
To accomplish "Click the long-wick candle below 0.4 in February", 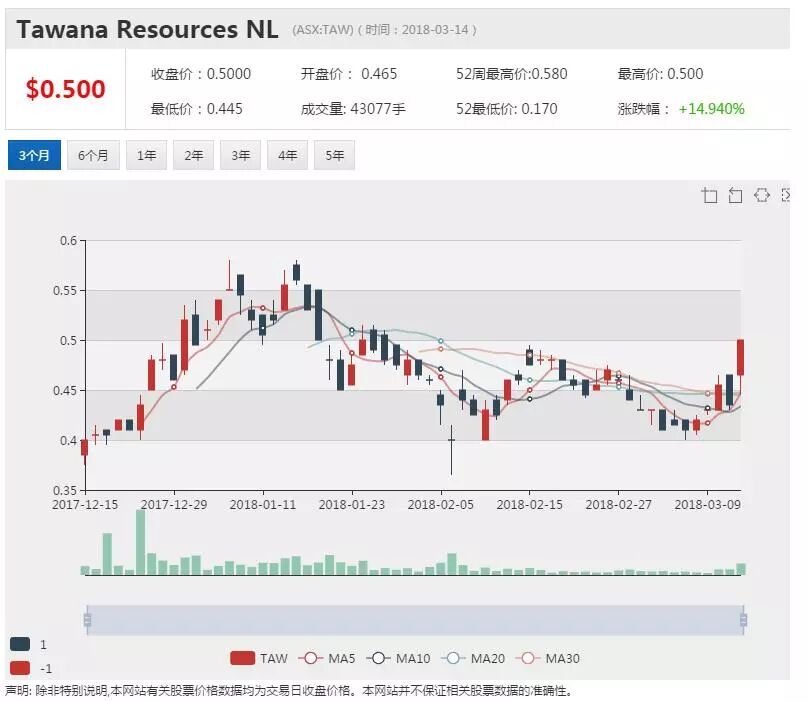I will [x=451, y=449].
